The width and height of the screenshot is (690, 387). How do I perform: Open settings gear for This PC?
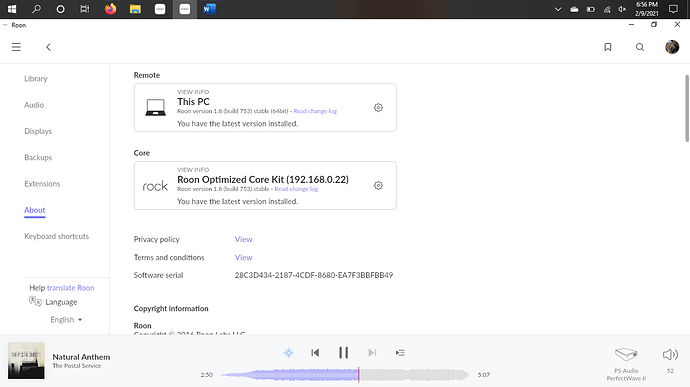coord(378,107)
